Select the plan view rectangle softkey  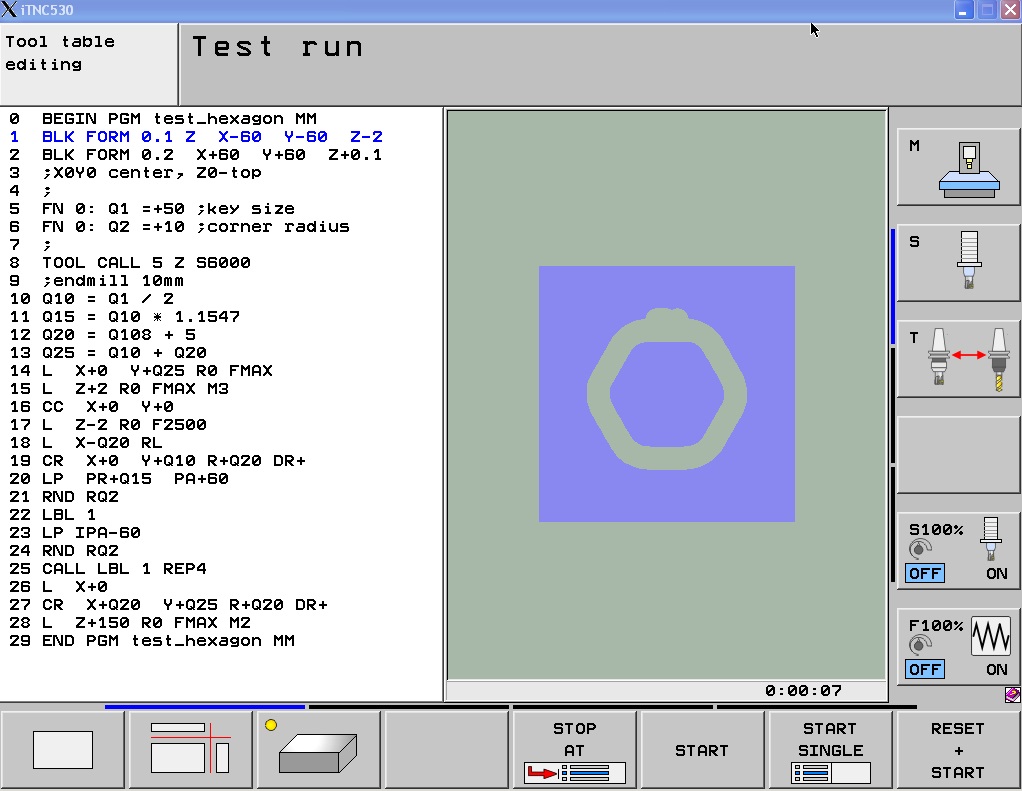click(x=63, y=751)
